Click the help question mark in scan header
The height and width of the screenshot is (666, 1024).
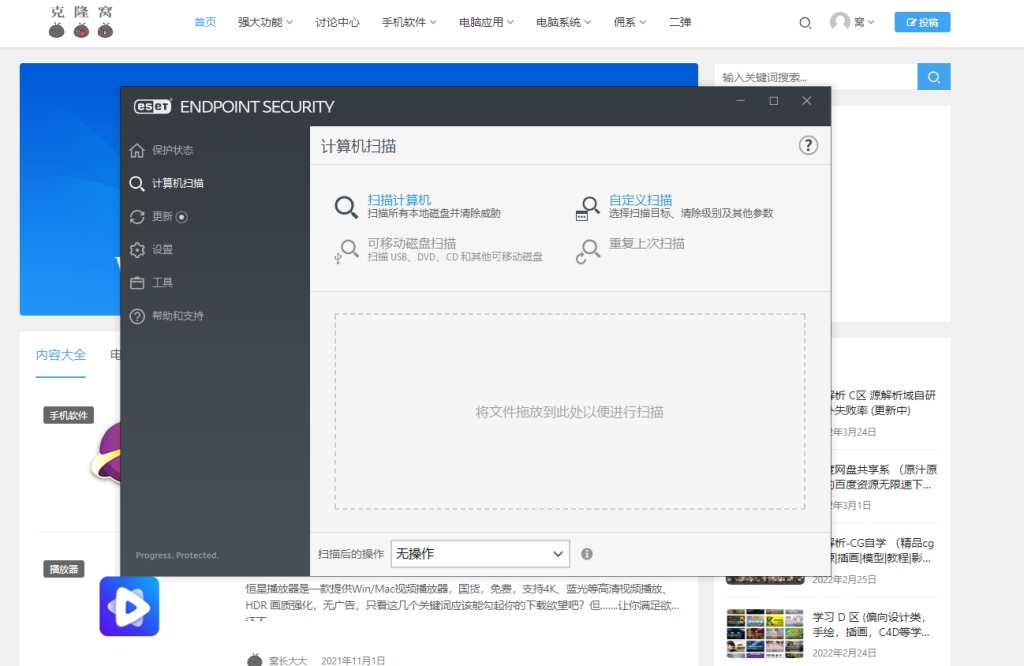808,145
